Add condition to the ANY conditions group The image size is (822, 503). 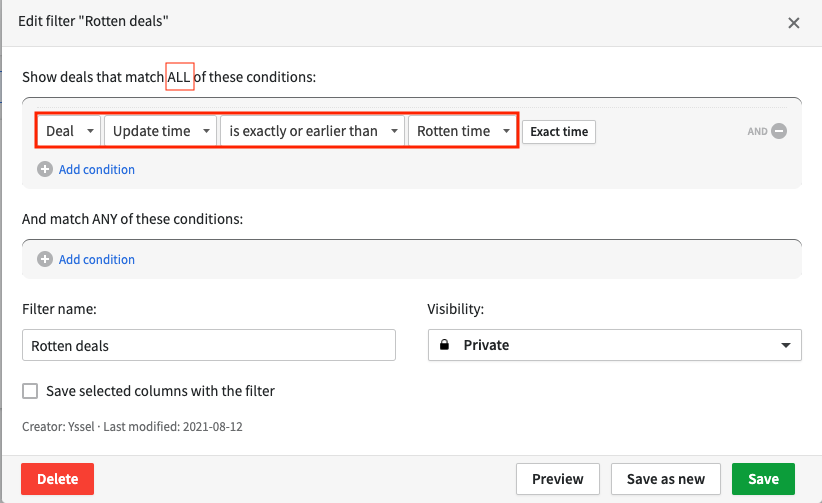coord(96,259)
